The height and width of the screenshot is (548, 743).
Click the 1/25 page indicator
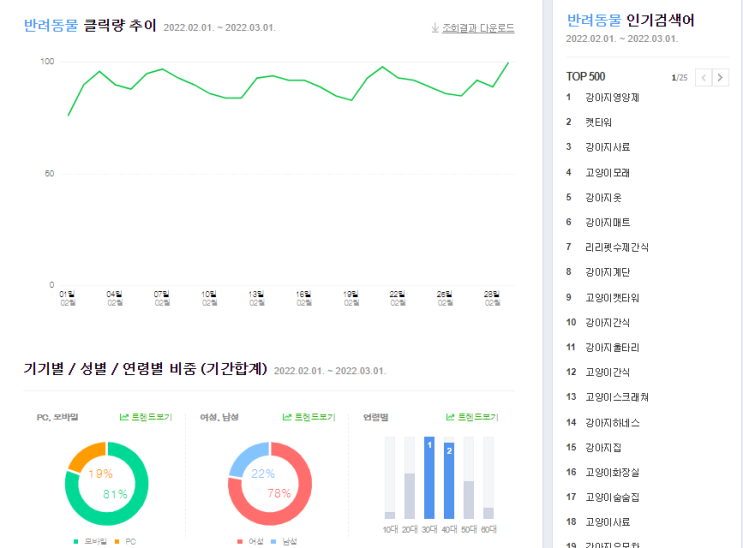(680, 78)
